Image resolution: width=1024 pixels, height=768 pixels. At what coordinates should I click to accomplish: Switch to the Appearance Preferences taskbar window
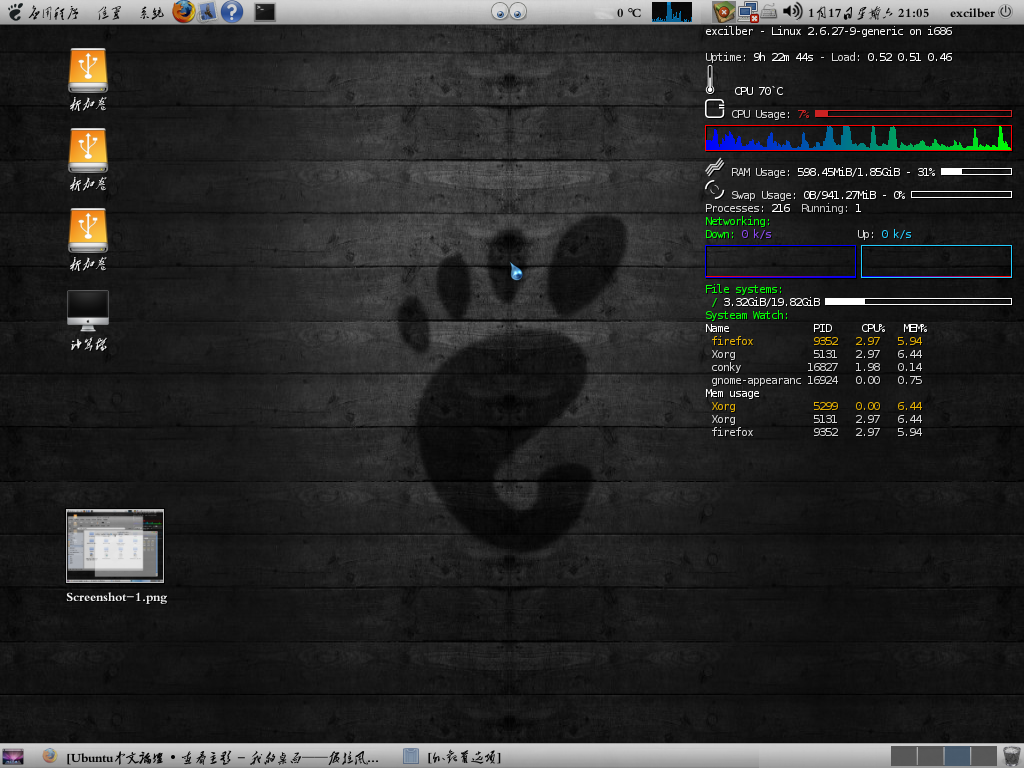coord(452,757)
